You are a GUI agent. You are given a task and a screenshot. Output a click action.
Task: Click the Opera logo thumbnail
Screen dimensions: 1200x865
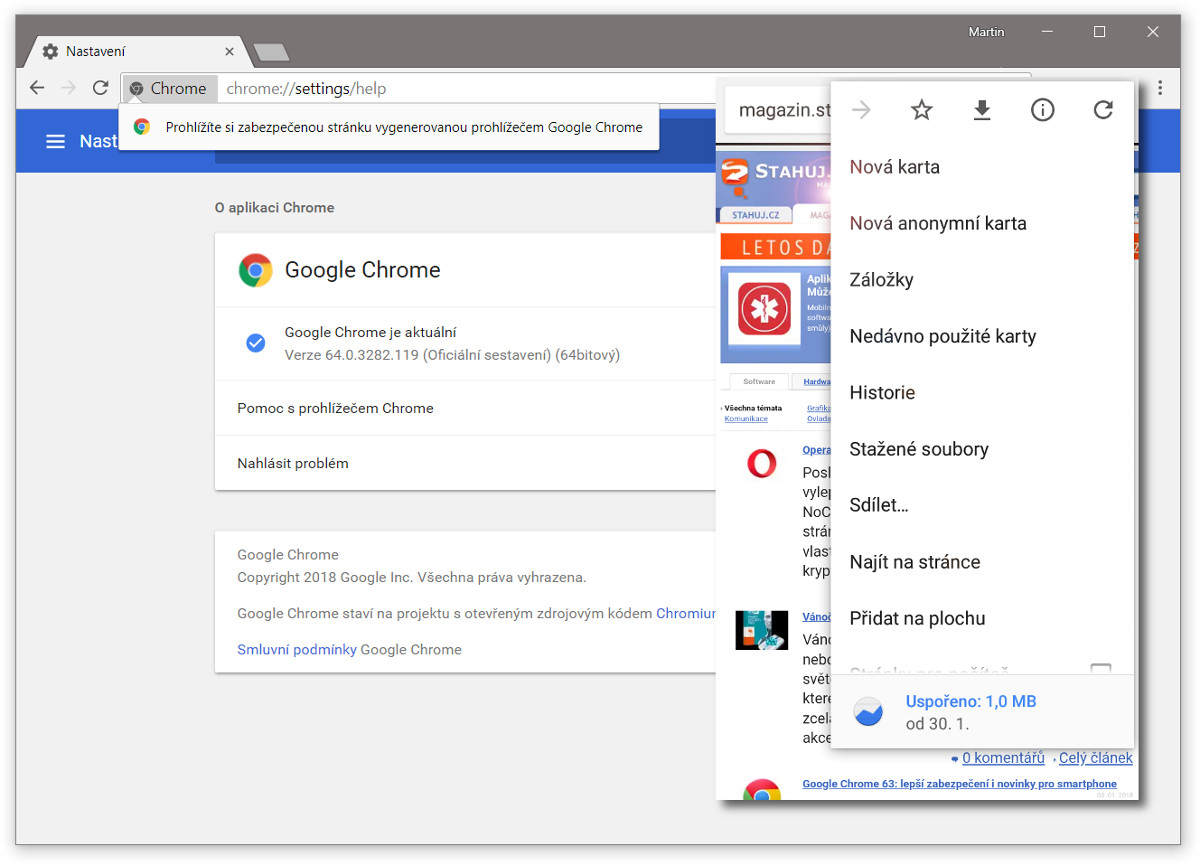(762, 463)
